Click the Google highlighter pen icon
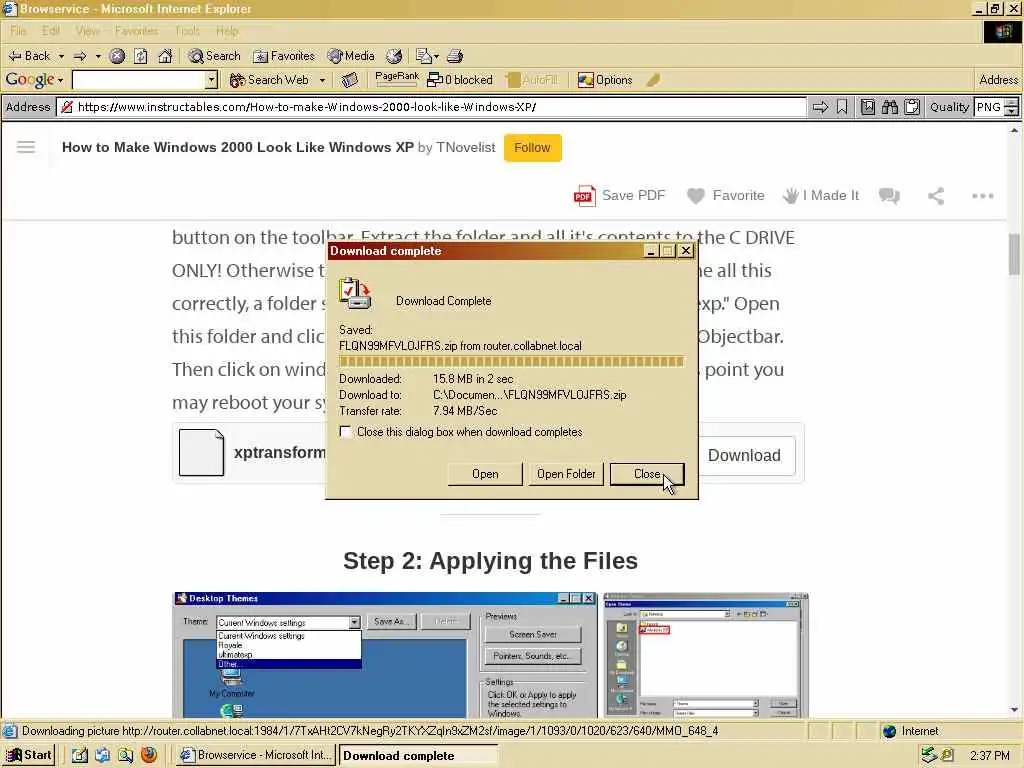The height and width of the screenshot is (768, 1024). pyautogui.click(x=653, y=80)
